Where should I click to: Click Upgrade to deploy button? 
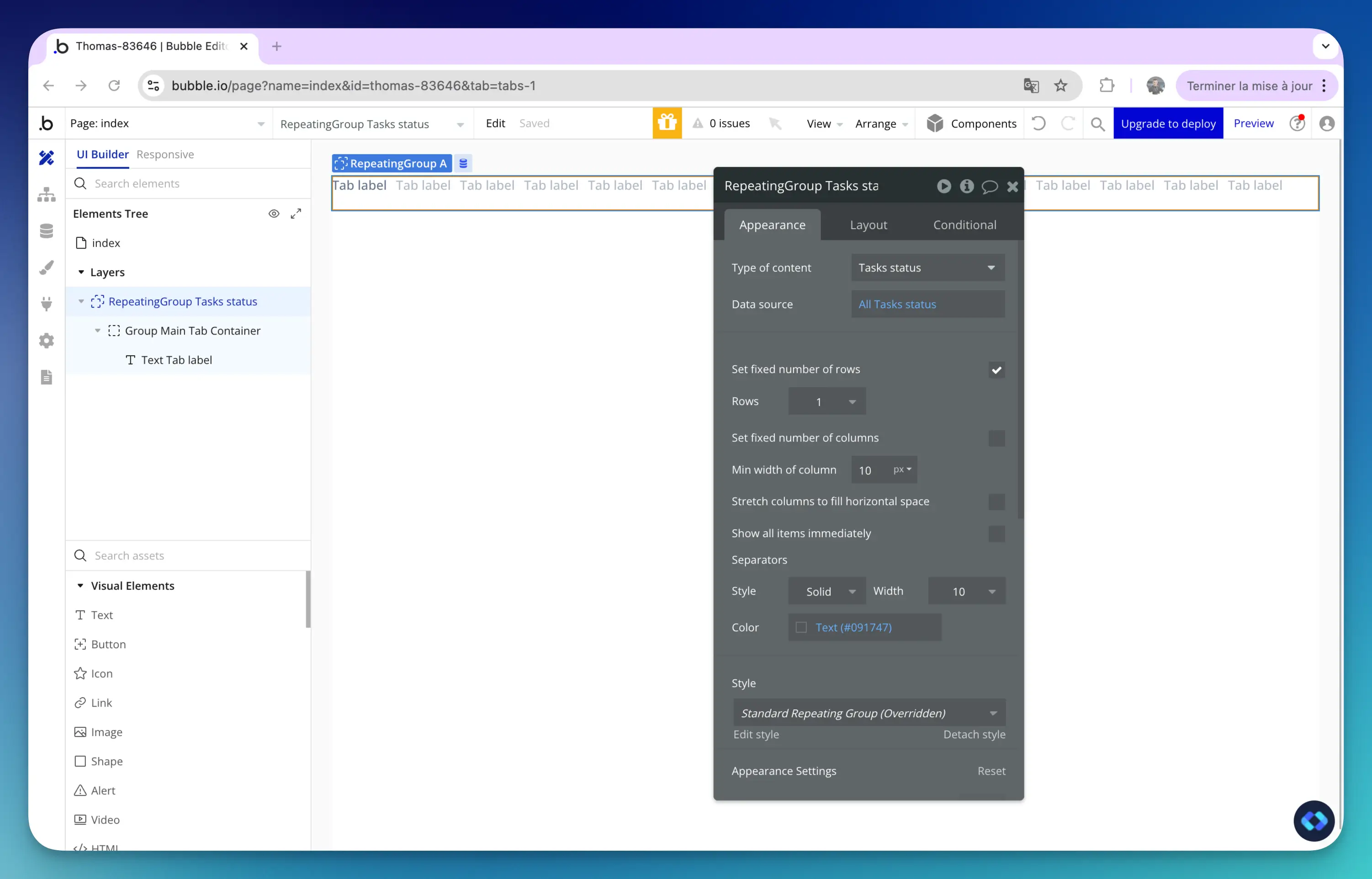coord(1168,123)
